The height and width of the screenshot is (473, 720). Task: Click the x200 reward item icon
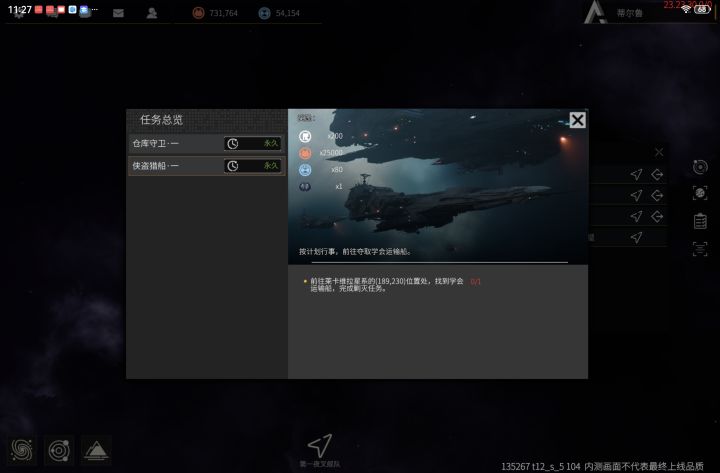coord(305,136)
